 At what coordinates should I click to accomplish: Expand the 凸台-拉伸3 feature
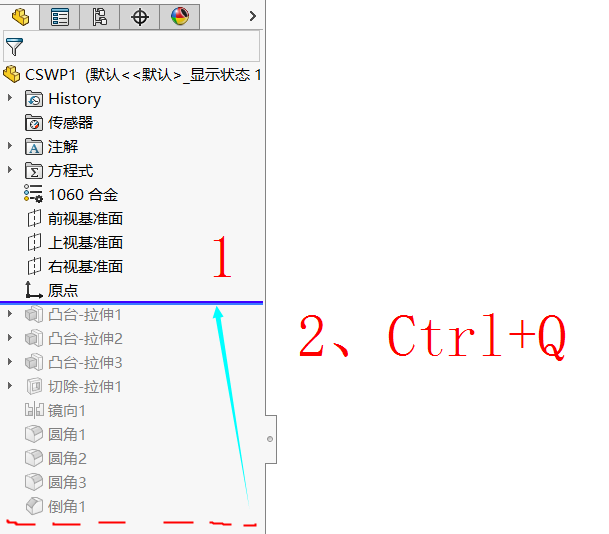pyautogui.click(x=10, y=362)
